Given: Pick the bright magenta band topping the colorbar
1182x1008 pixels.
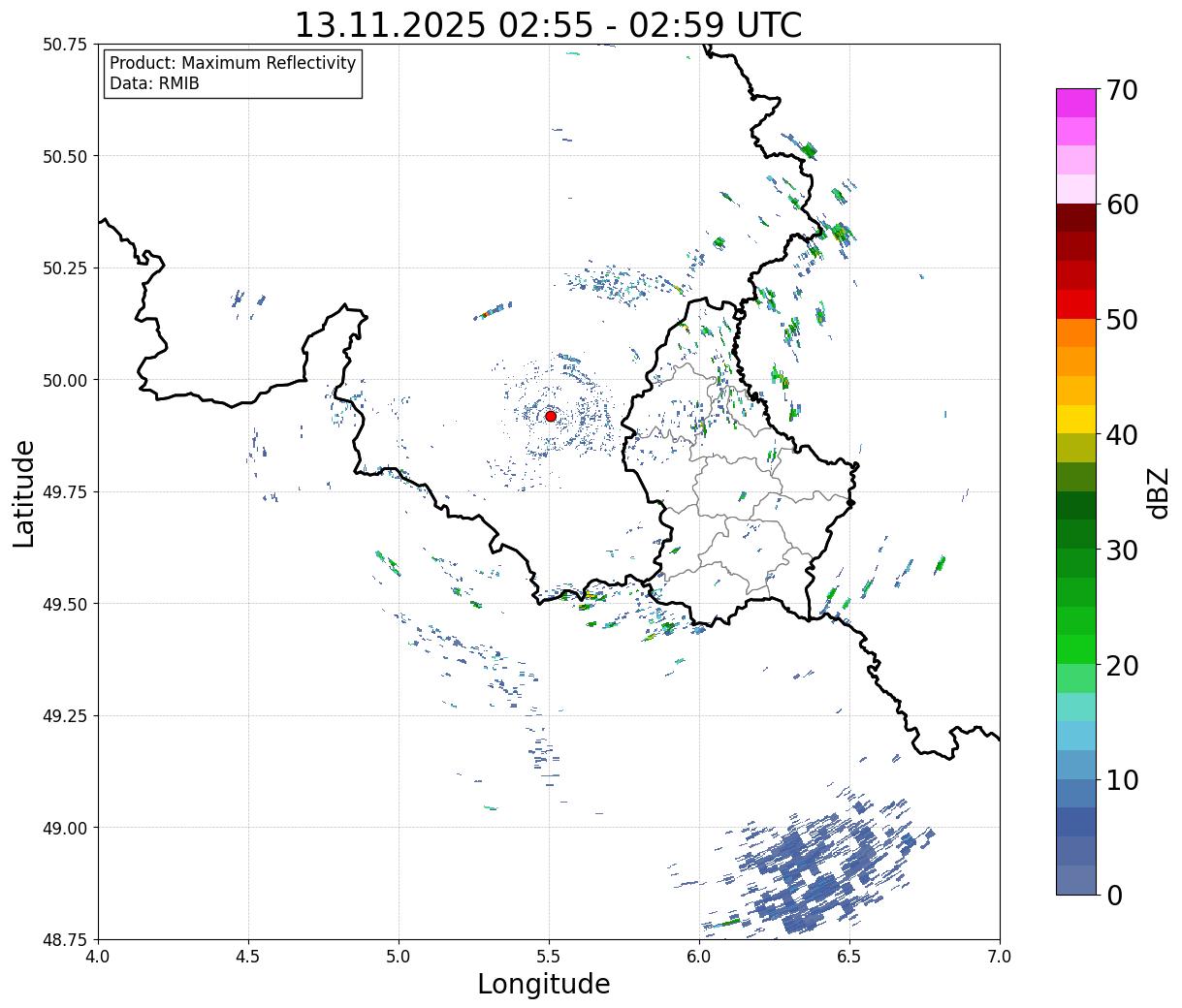Looking at the screenshot, I should 1076,103.
